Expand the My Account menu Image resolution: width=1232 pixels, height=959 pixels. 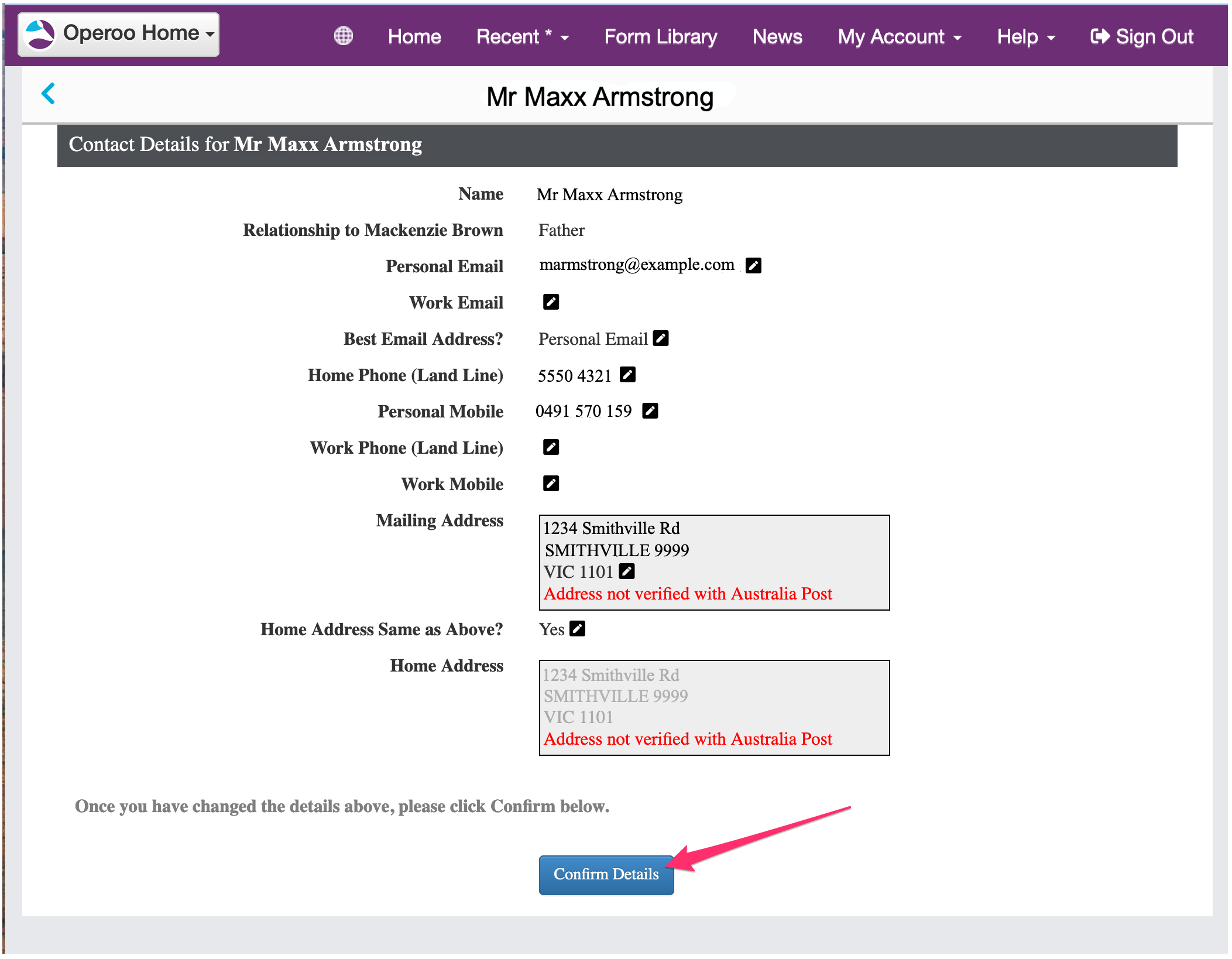point(899,37)
